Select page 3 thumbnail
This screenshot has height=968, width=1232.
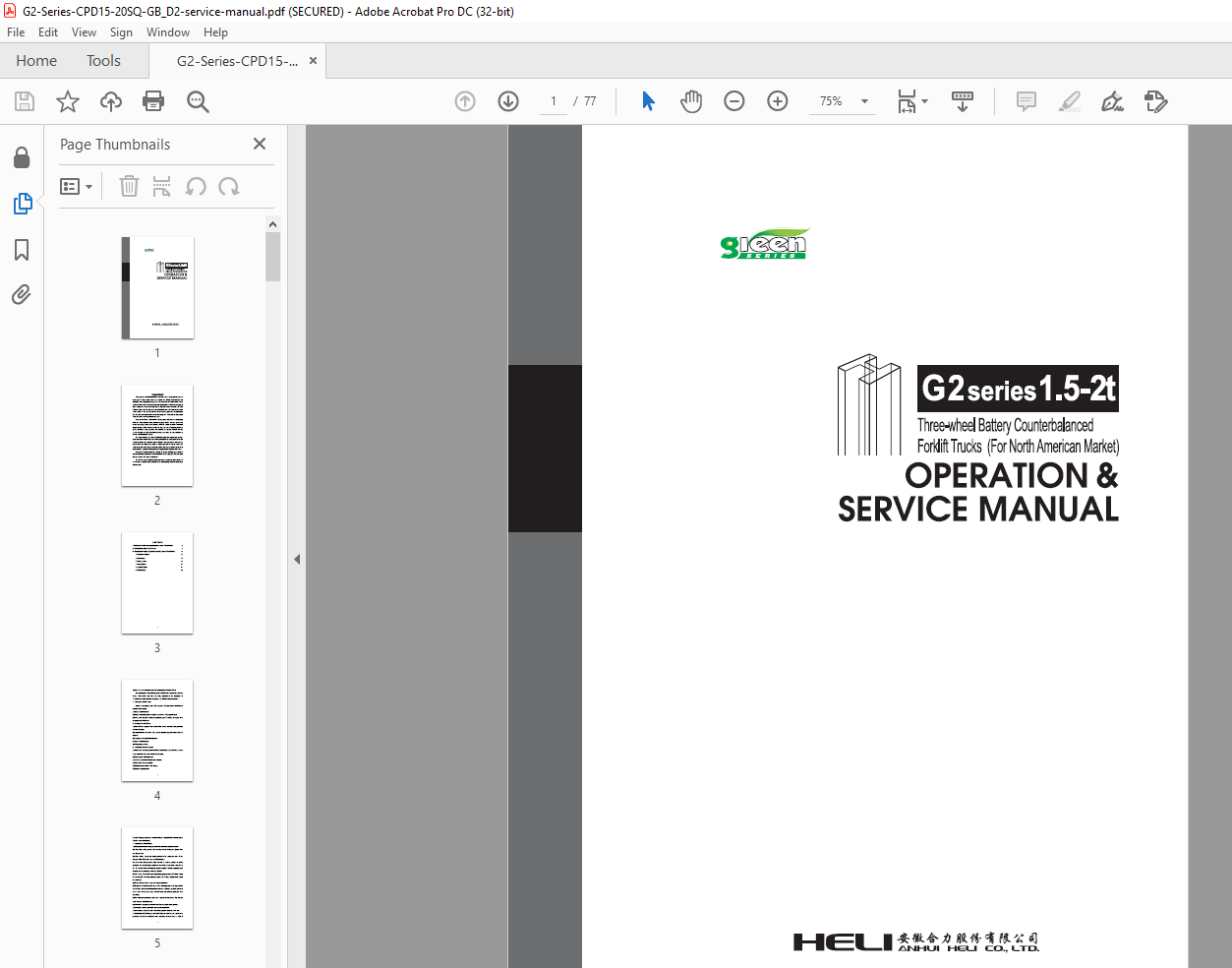coord(157,583)
